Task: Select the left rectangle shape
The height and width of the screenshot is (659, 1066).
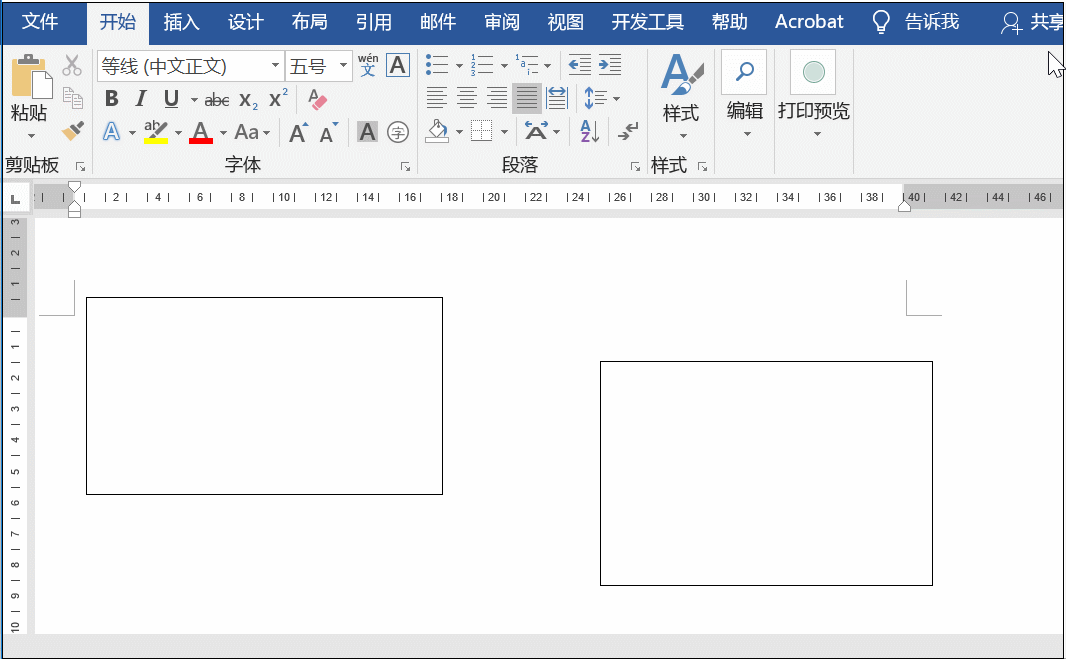Action: click(264, 396)
